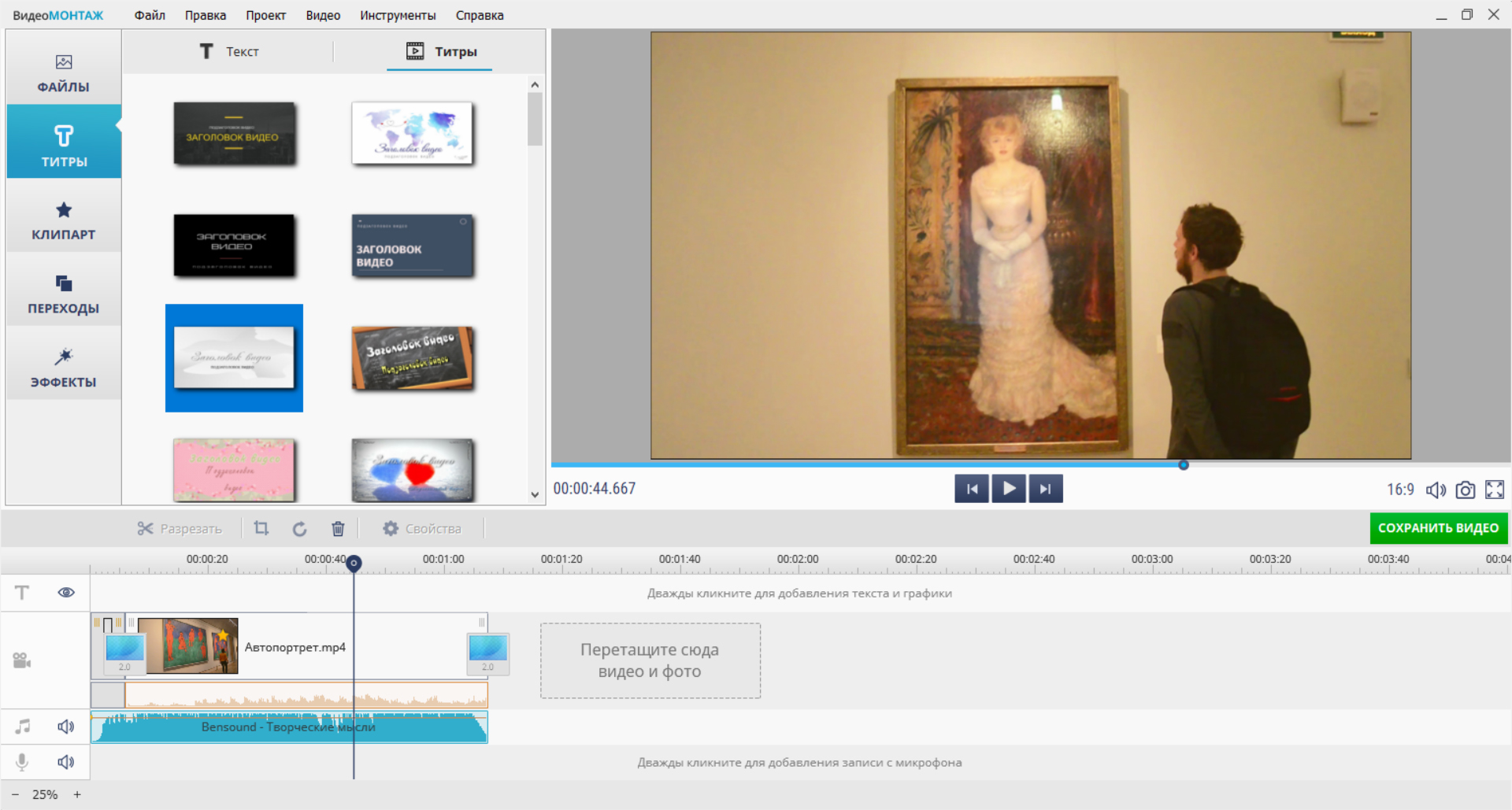Change the 16:9 aspect ratio
1512x810 pixels.
click(1400, 490)
